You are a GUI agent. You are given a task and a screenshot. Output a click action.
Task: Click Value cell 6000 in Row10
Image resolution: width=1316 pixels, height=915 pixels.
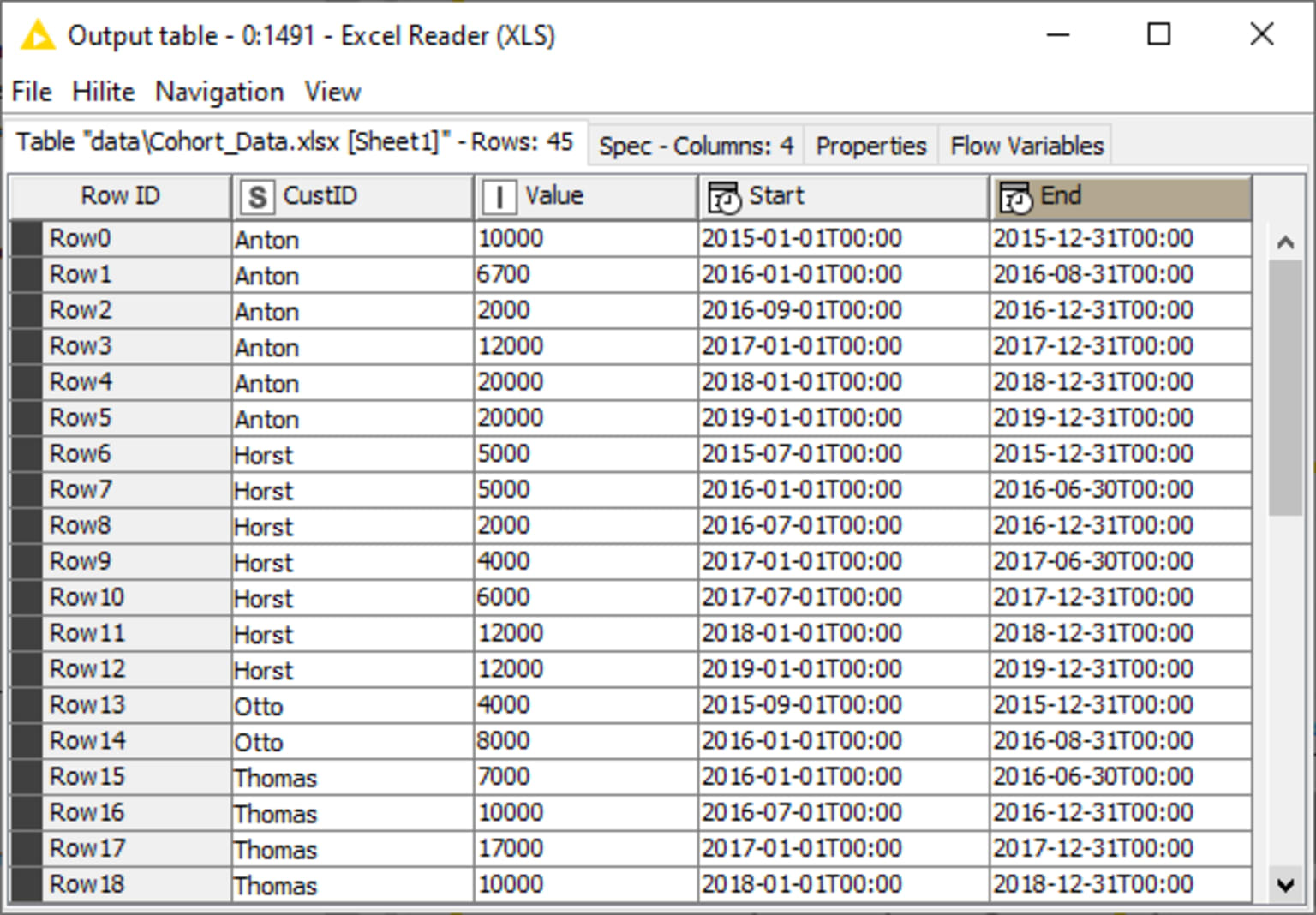click(x=585, y=597)
